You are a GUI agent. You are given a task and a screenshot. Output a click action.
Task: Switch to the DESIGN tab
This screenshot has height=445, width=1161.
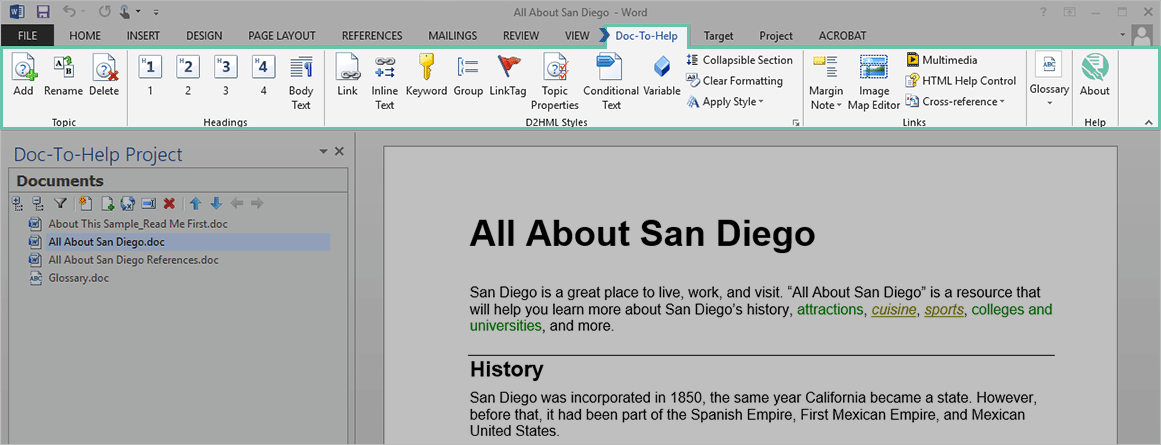pos(204,35)
